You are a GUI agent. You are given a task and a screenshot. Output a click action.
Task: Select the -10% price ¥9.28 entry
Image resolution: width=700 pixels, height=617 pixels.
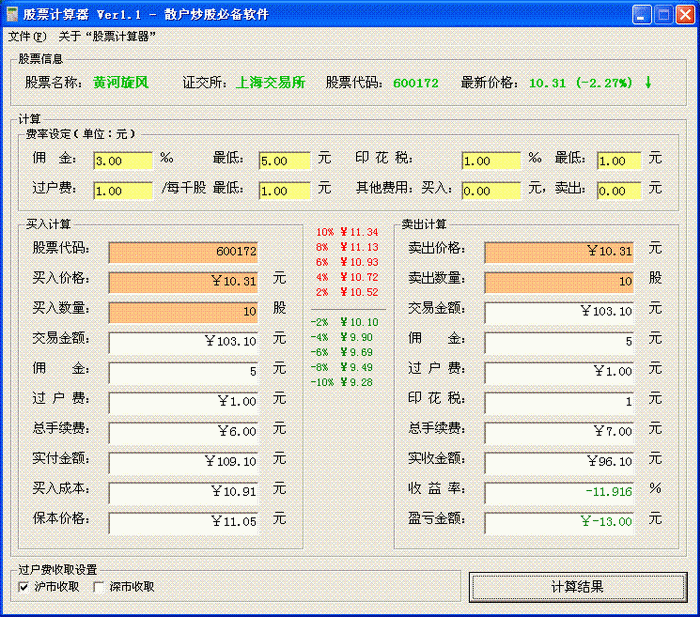click(347, 382)
